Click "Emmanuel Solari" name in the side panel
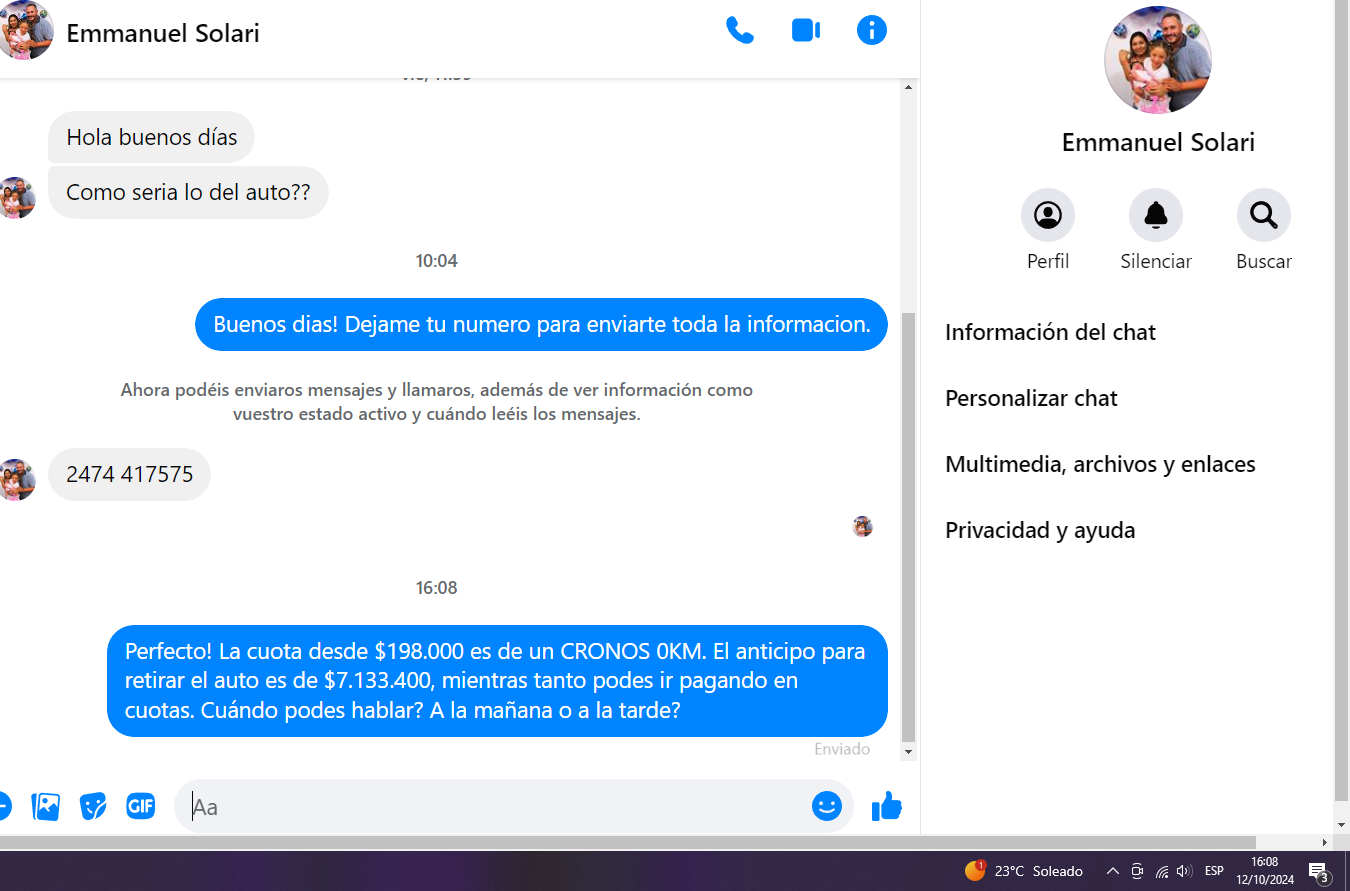This screenshot has height=891, width=1350. click(x=1158, y=142)
